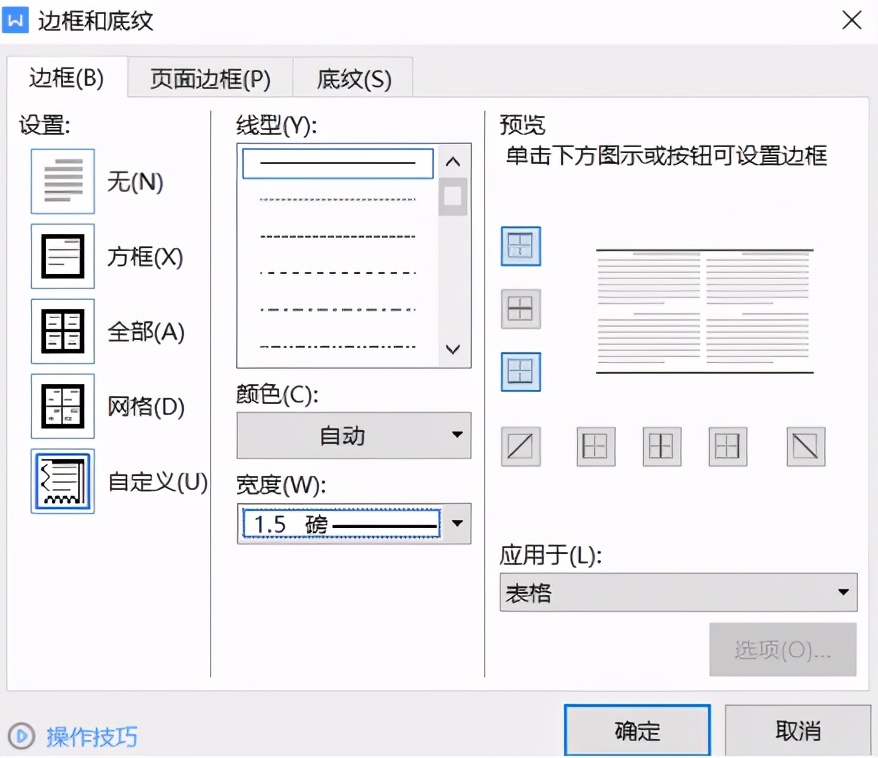Select the solid line style in the list

pos(336,163)
